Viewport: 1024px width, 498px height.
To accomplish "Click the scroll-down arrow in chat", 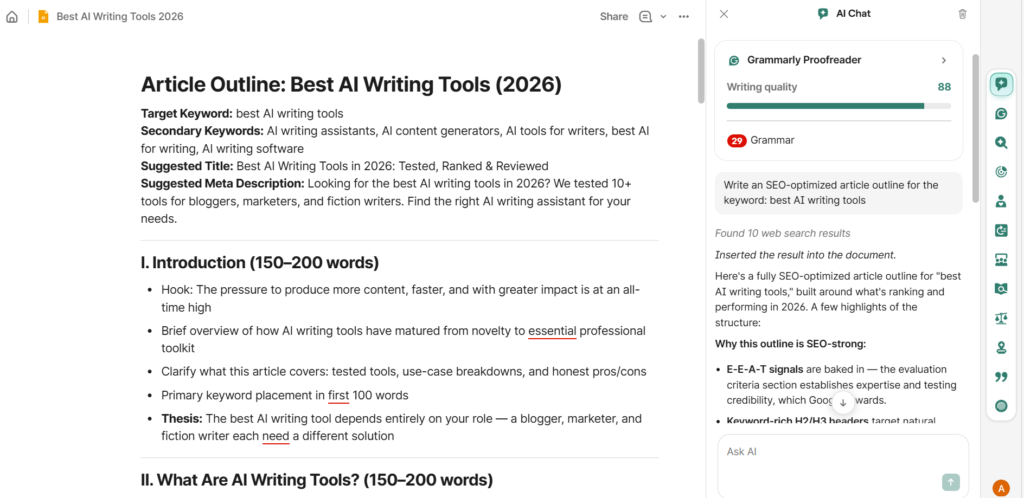I will click(842, 403).
